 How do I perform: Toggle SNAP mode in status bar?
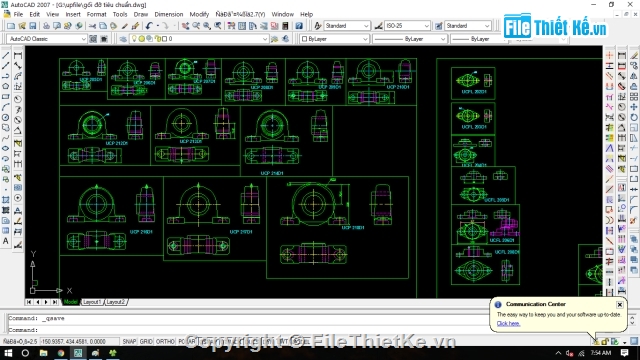129,341
